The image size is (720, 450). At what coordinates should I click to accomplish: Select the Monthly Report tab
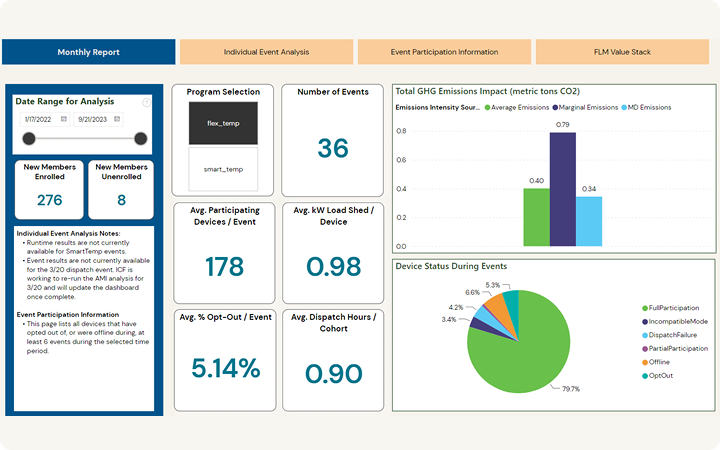coord(88,51)
